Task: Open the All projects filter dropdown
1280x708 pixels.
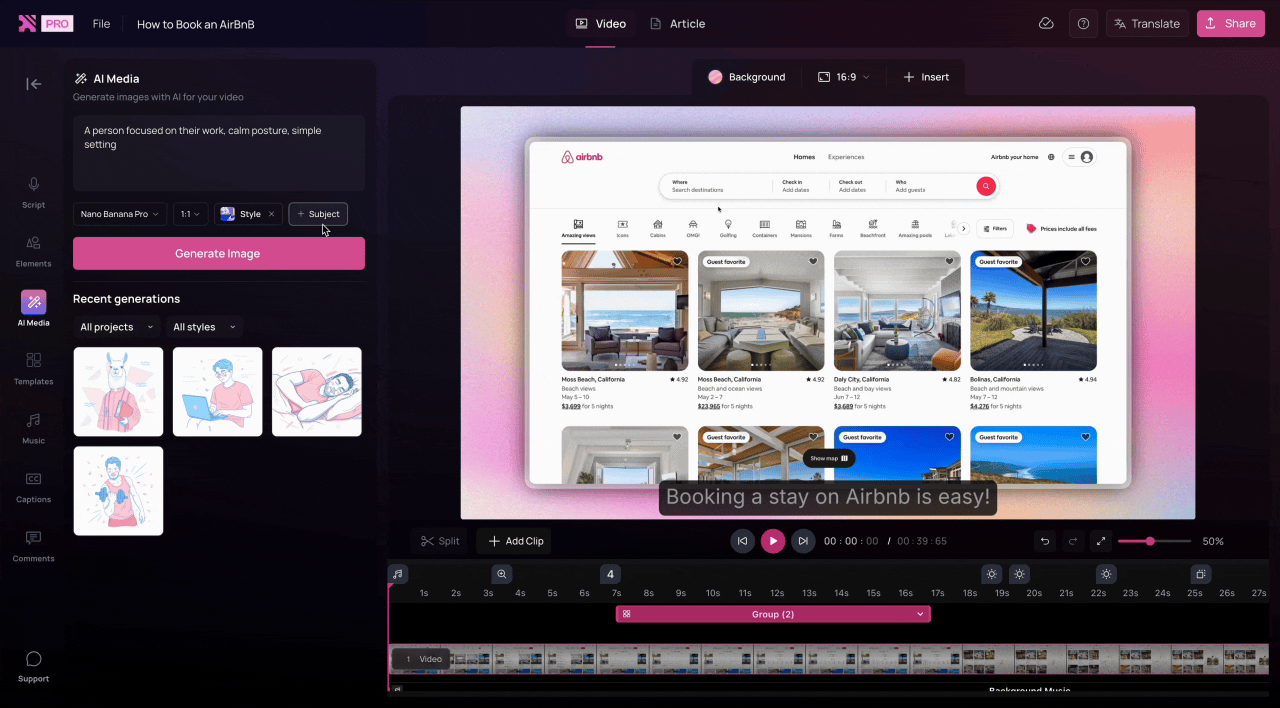Action: tap(117, 327)
